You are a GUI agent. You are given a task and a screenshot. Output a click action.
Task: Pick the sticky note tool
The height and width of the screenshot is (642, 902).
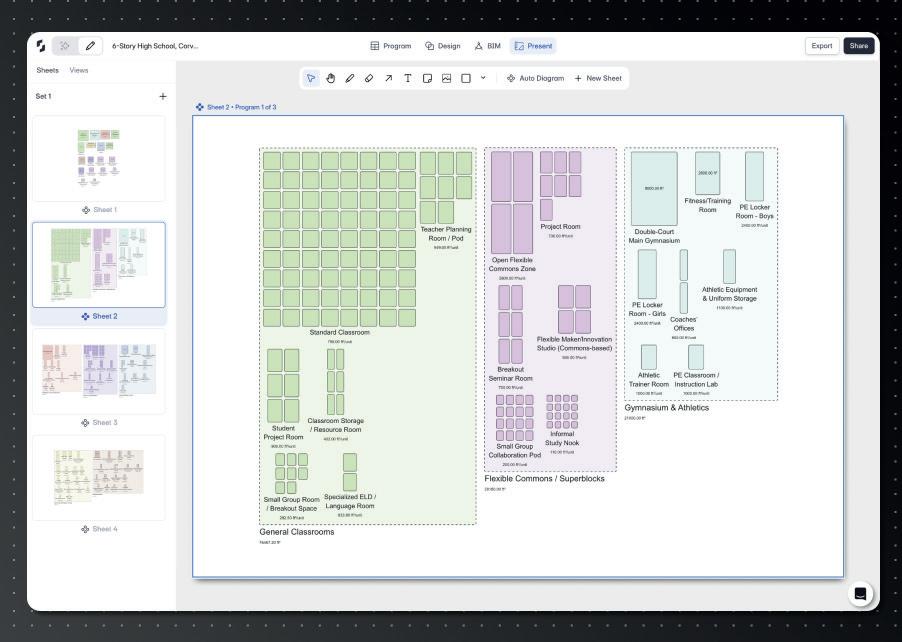click(427, 78)
